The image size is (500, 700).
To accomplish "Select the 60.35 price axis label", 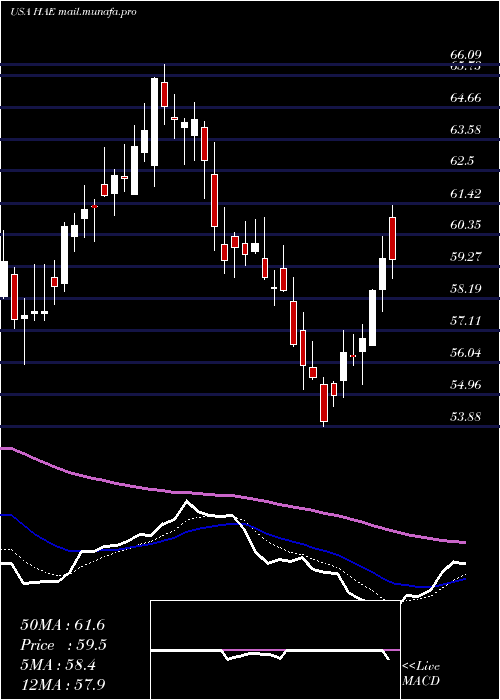I will point(466,225).
